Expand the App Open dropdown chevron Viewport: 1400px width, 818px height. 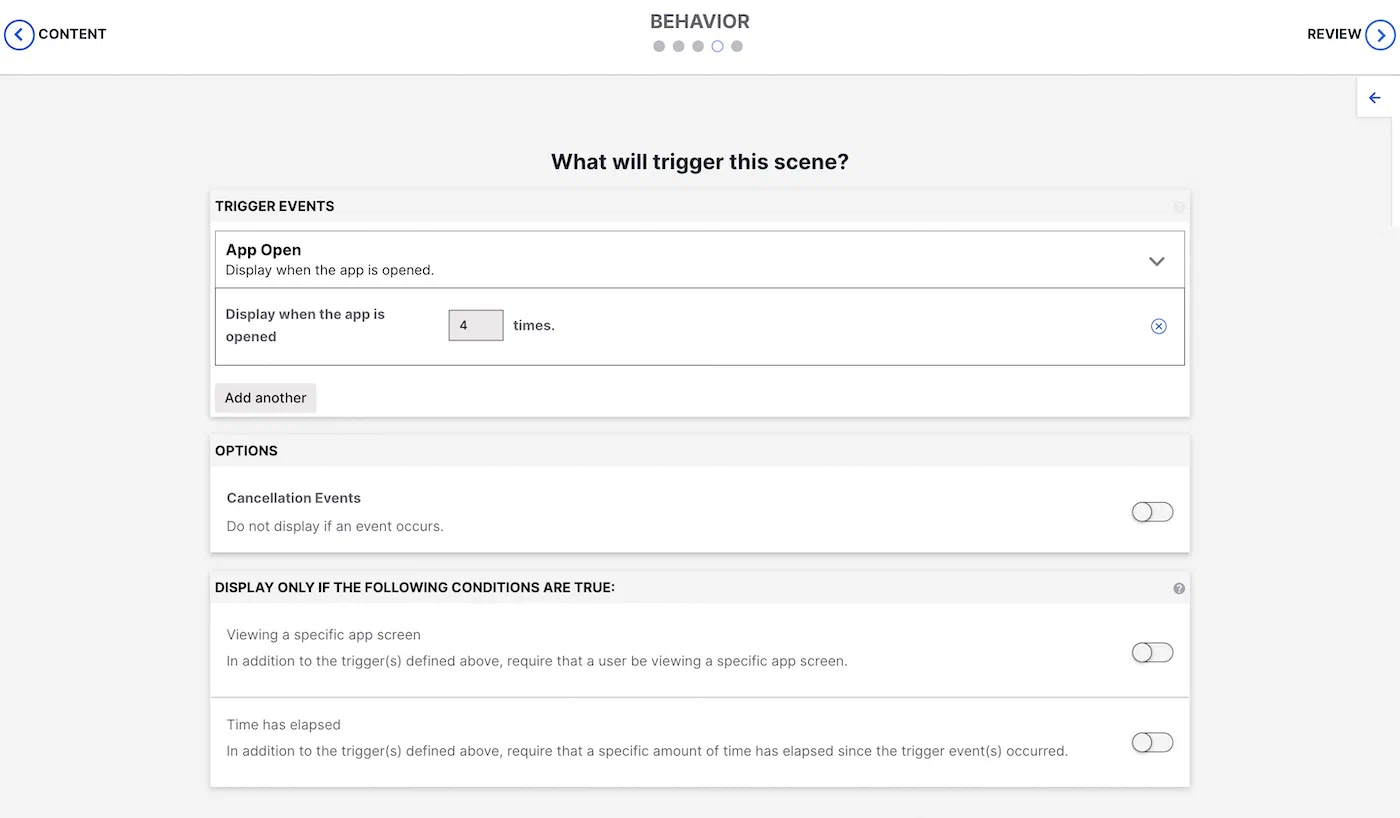[x=1157, y=261]
